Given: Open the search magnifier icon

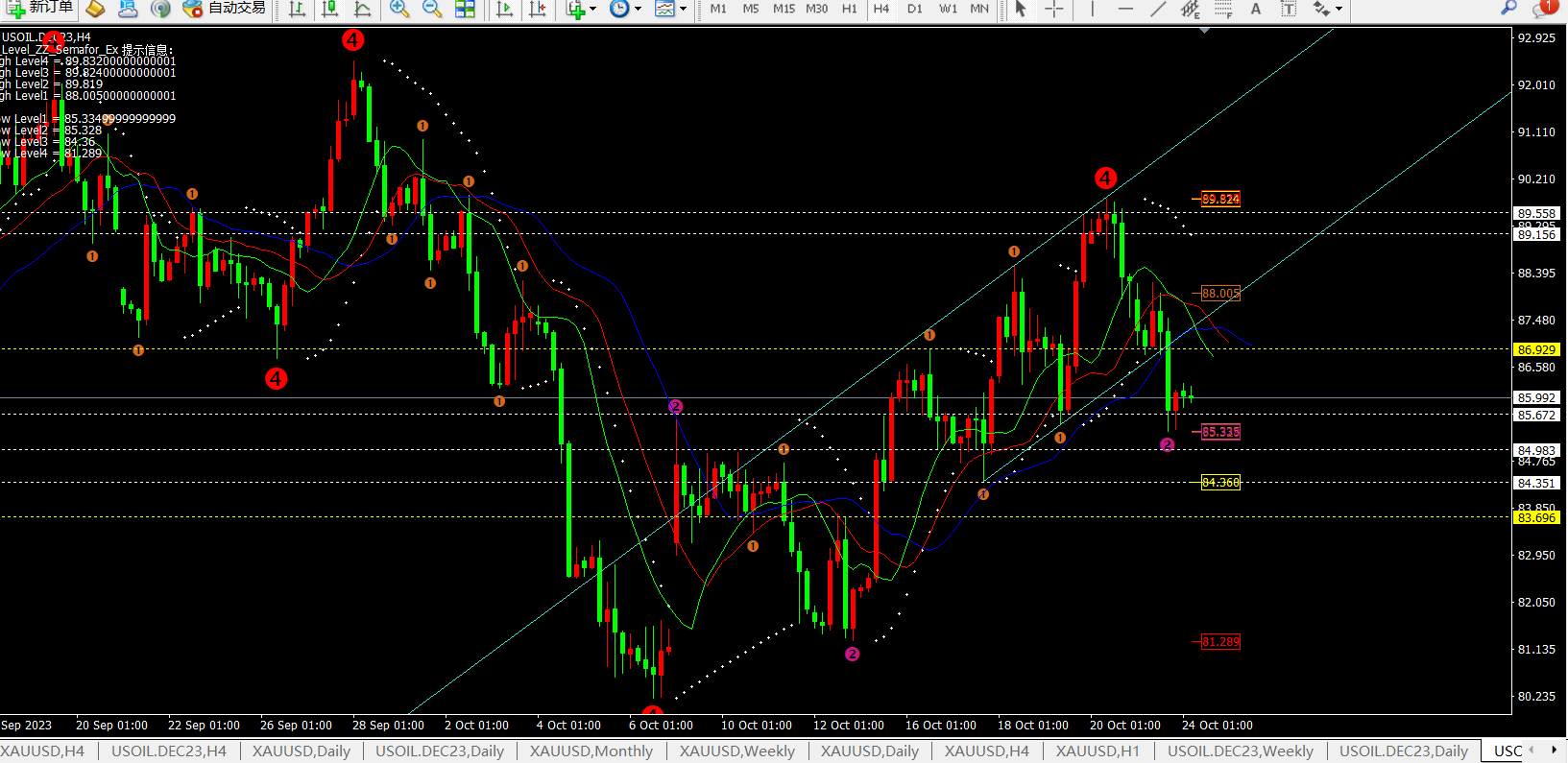Looking at the screenshot, I should [x=1508, y=9].
